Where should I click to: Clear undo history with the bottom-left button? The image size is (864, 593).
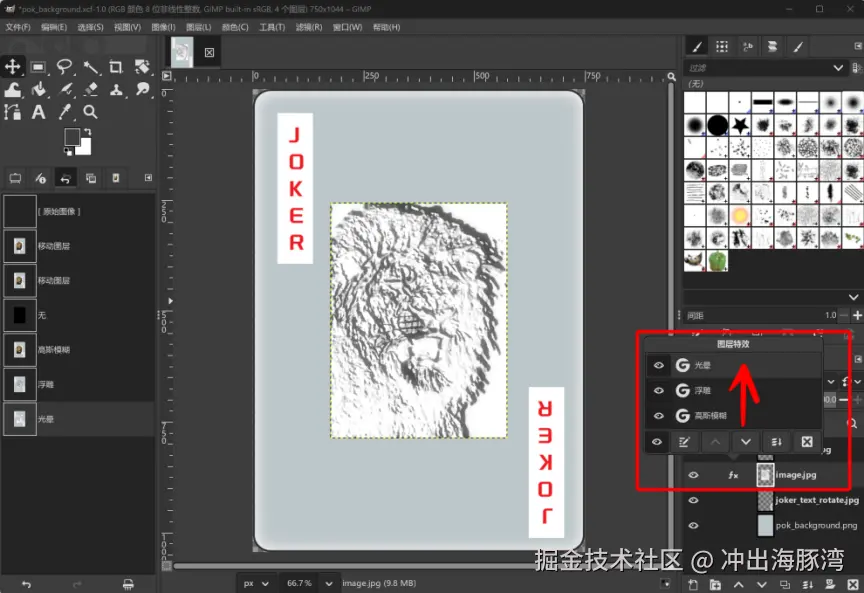click(128, 584)
